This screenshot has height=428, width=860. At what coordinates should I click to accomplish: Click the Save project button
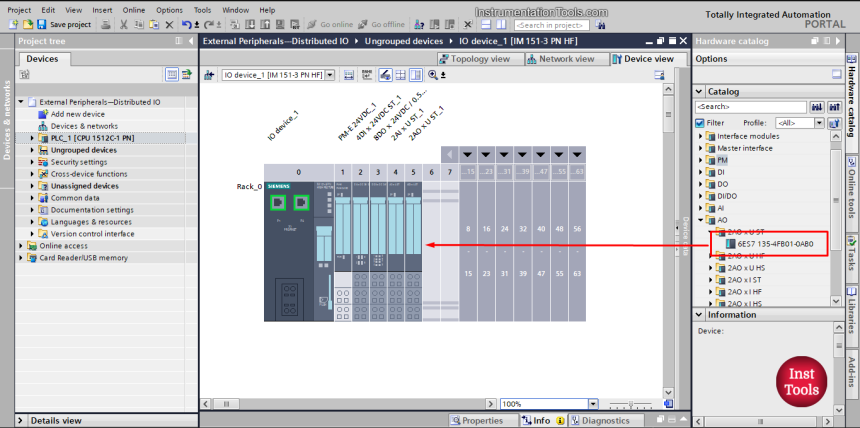pyautogui.click(x=64, y=24)
